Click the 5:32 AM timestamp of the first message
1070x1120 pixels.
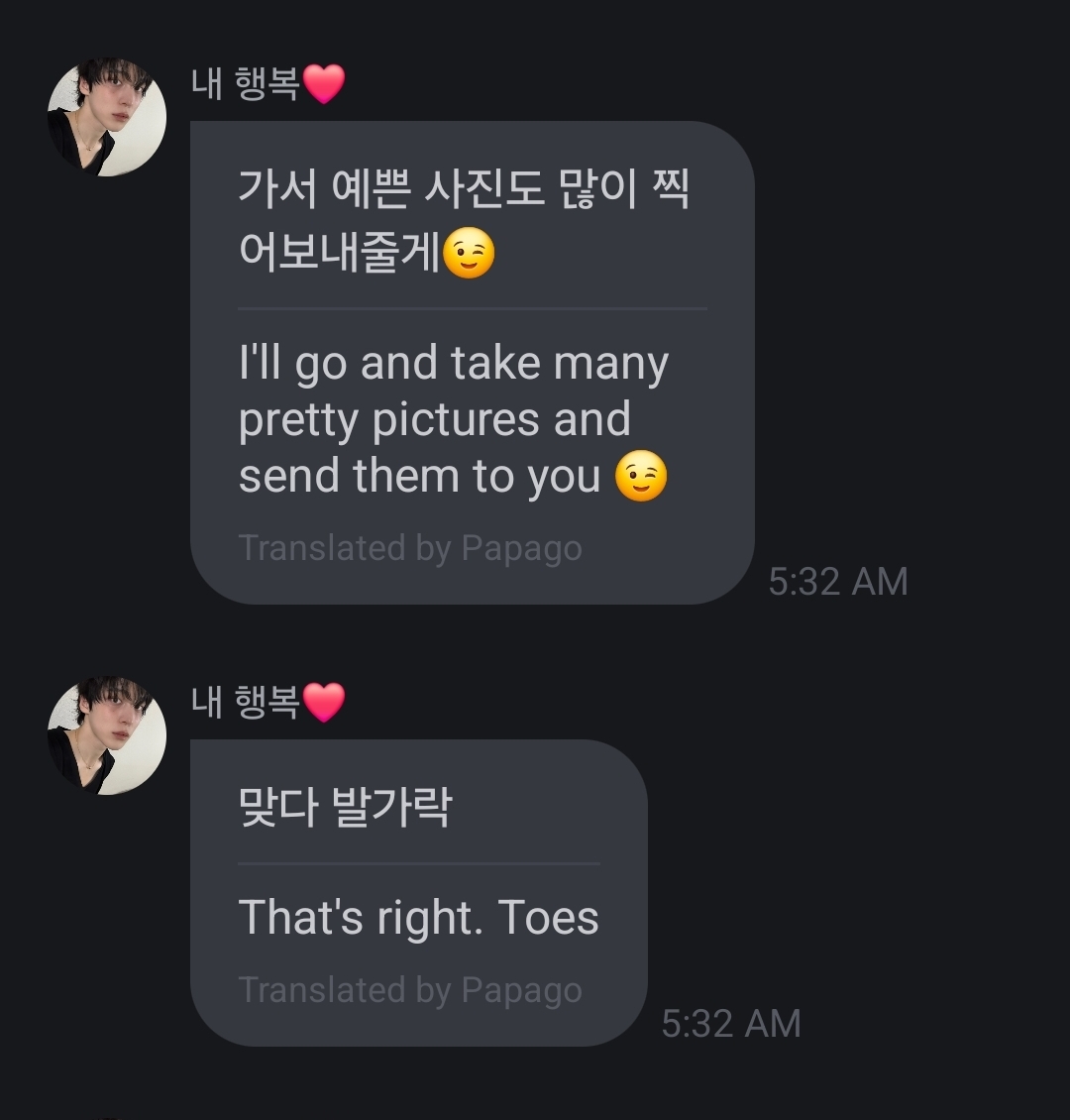(838, 582)
